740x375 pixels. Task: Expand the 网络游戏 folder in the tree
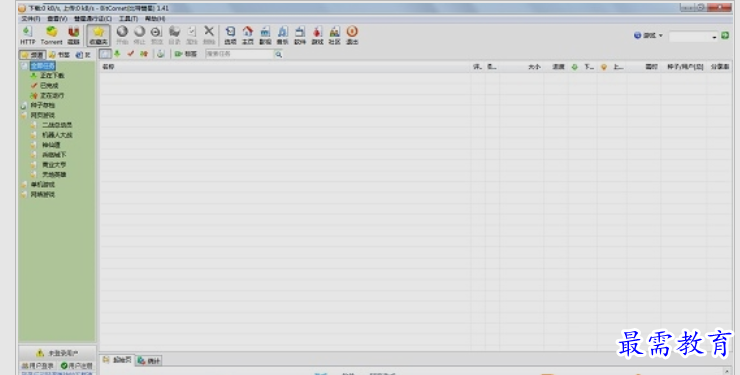(43, 194)
